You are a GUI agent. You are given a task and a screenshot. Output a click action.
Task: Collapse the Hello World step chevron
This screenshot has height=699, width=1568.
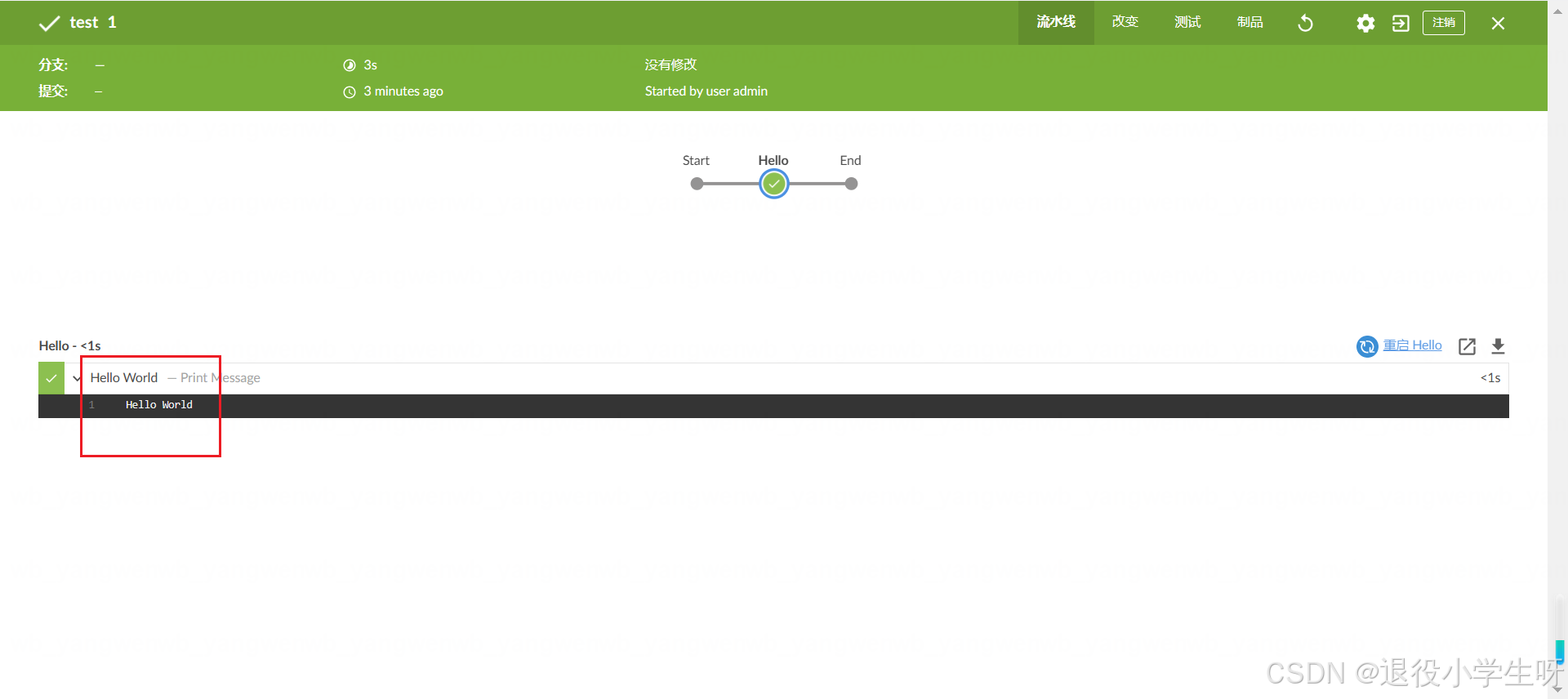pyautogui.click(x=77, y=378)
